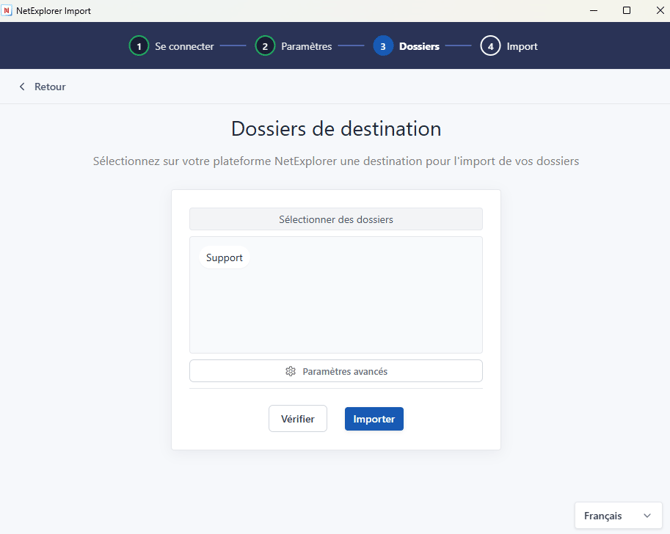Select the Dossiers step label
670x534 pixels.
pos(419,46)
